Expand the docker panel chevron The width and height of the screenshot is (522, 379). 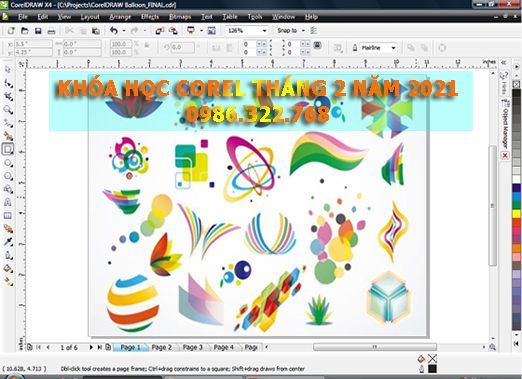tap(504, 63)
